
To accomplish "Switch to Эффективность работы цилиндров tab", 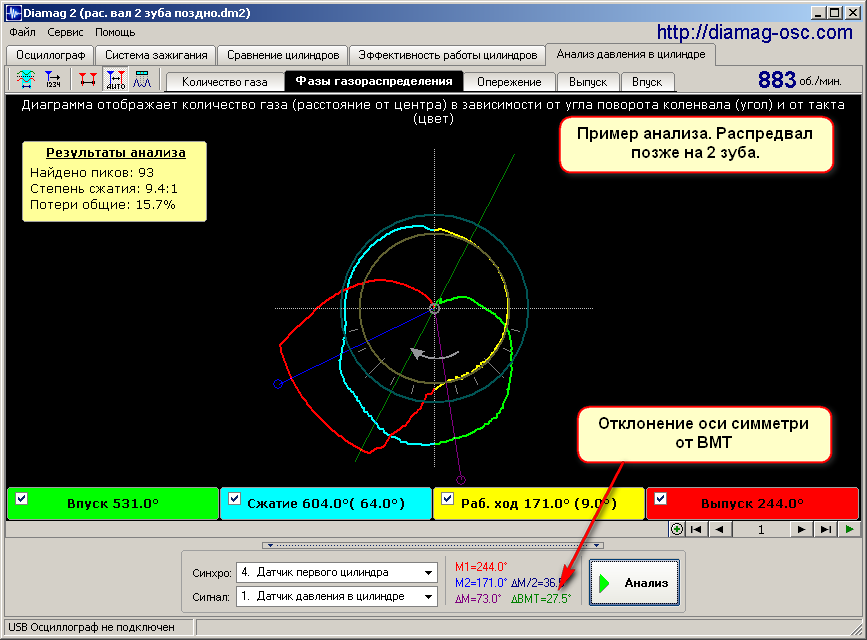I will tap(447, 55).
